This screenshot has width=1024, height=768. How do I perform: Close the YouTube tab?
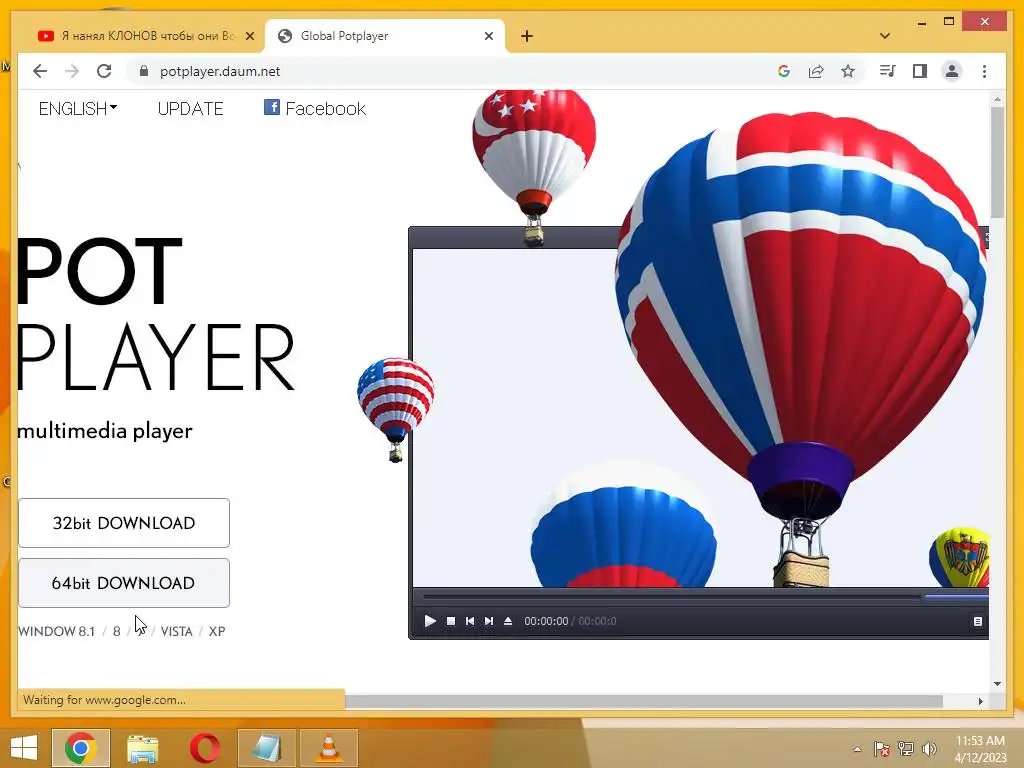pyautogui.click(x=249, y=36)
